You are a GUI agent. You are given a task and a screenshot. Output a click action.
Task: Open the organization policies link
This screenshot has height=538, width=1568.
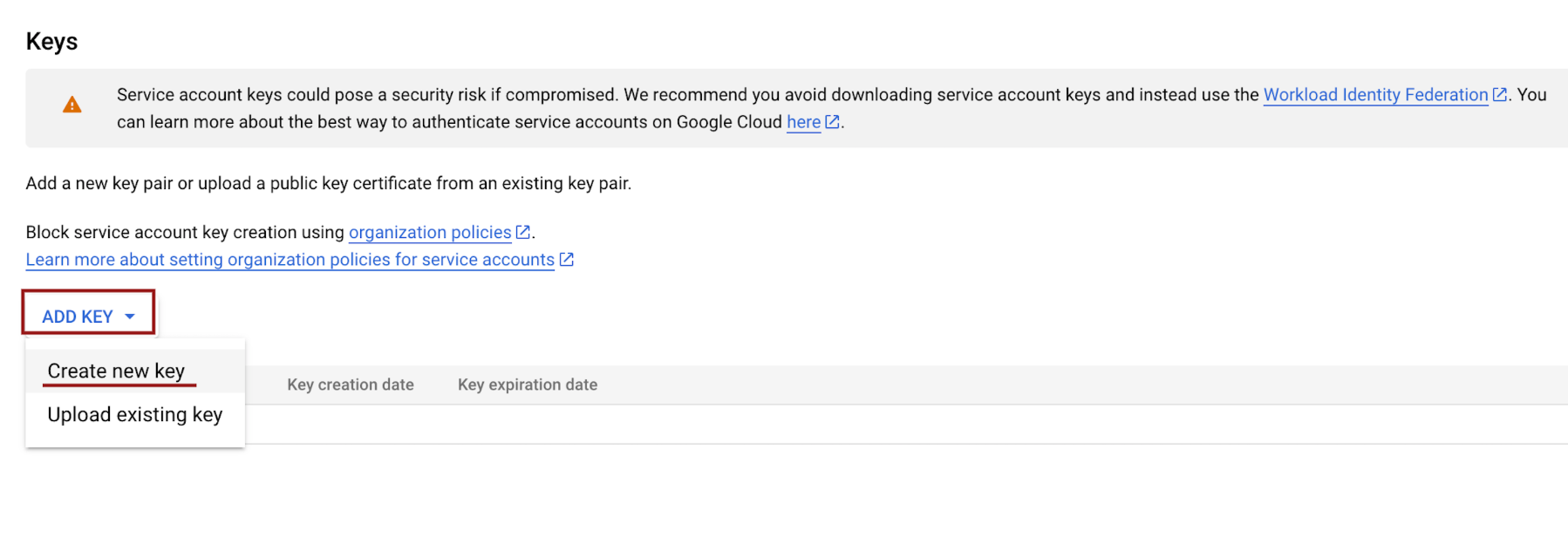[429, 233]
